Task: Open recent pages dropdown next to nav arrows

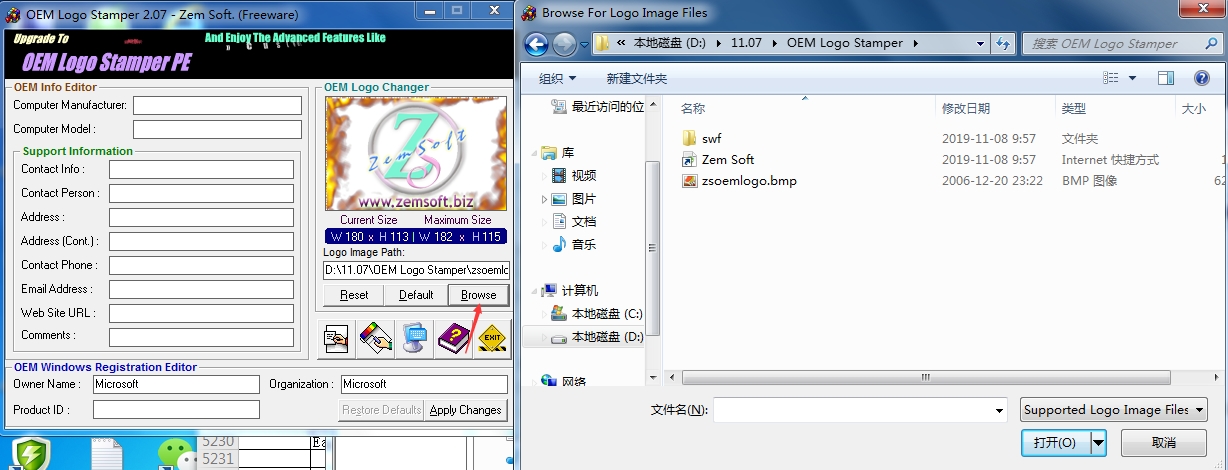Action: coord(582,45)
